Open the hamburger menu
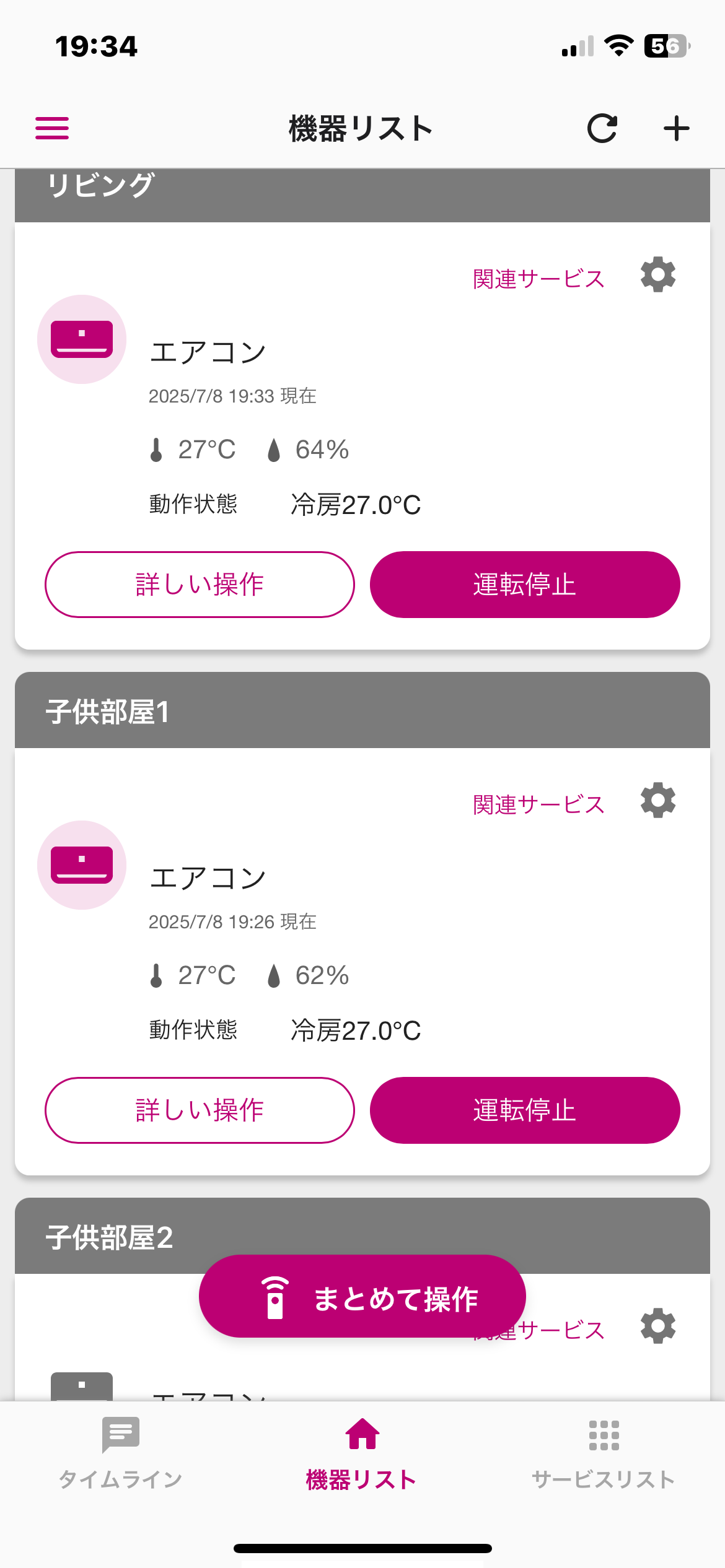The height and width of the screenshot is (1568, 725). point(52,128)
